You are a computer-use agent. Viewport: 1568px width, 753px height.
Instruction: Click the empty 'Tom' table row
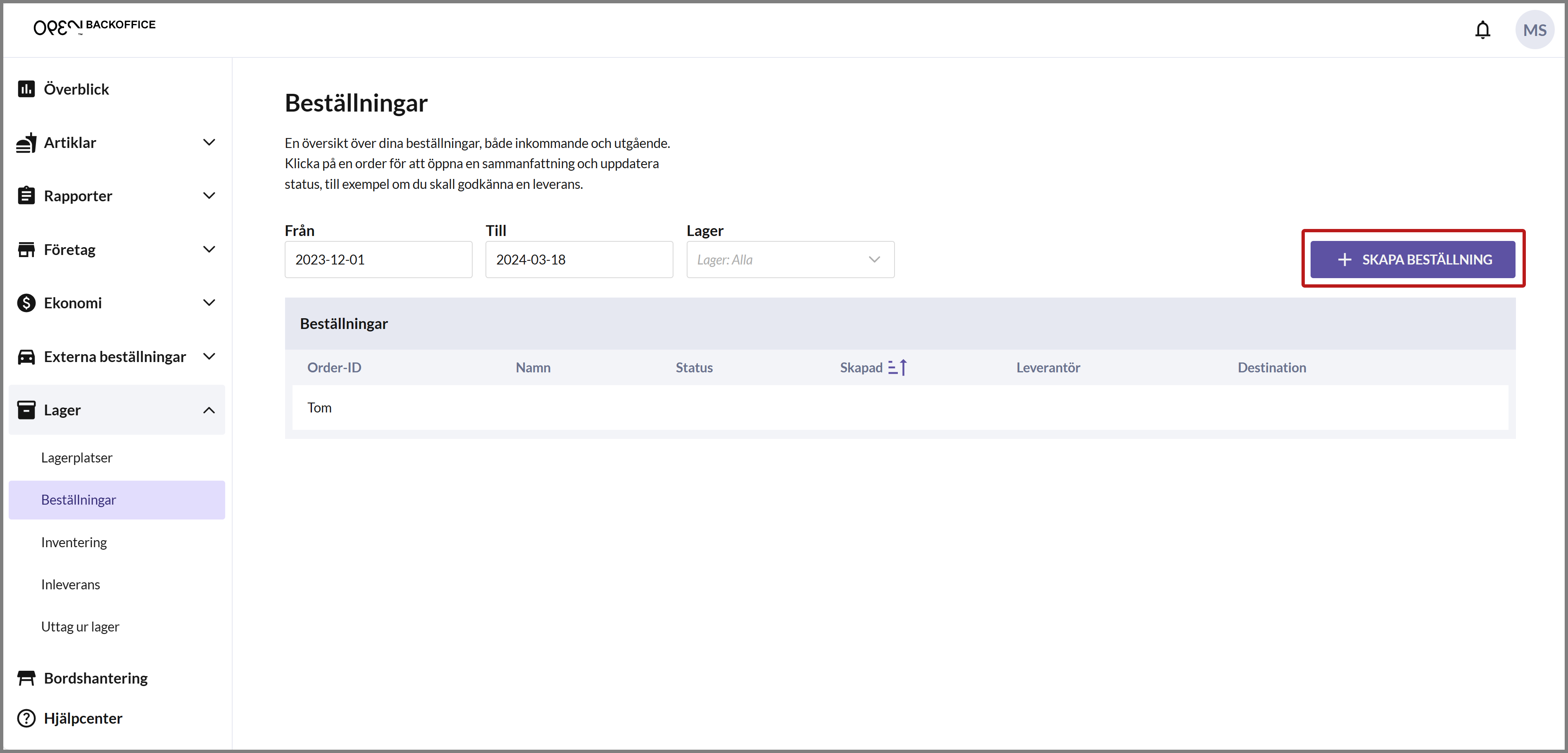[x=899, y=407]
